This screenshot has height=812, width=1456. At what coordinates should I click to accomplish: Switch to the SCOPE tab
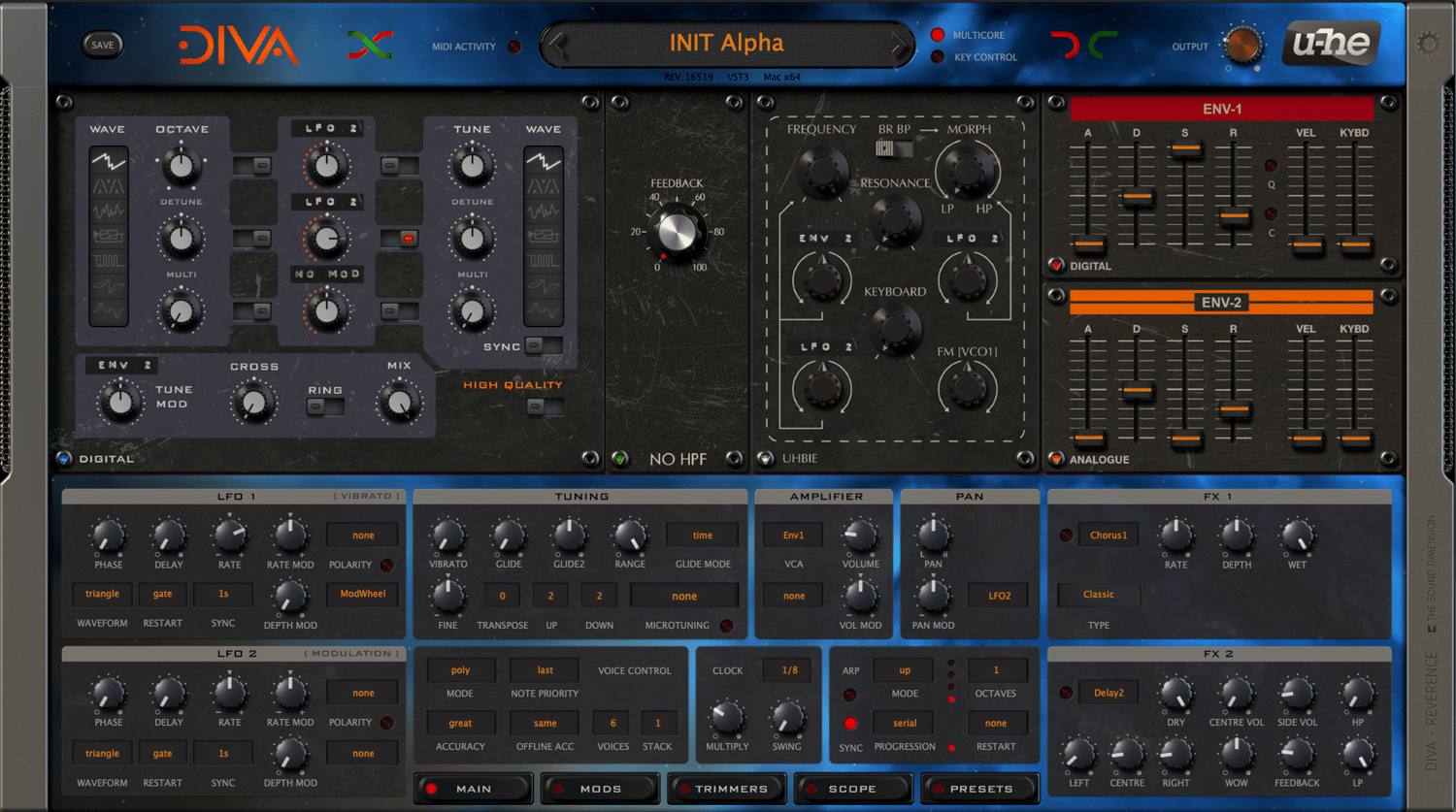853,789
